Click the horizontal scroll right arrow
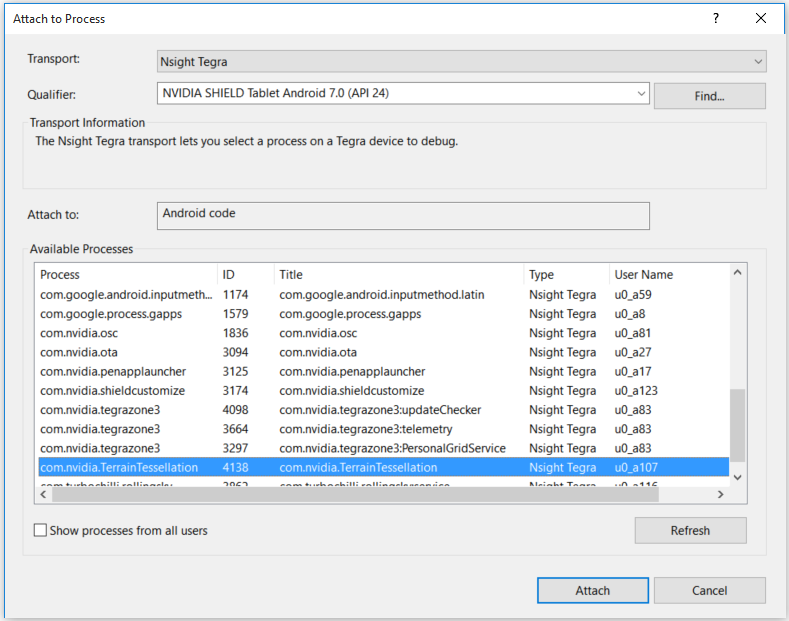789x621 pixels. click(x=721, y=495)
